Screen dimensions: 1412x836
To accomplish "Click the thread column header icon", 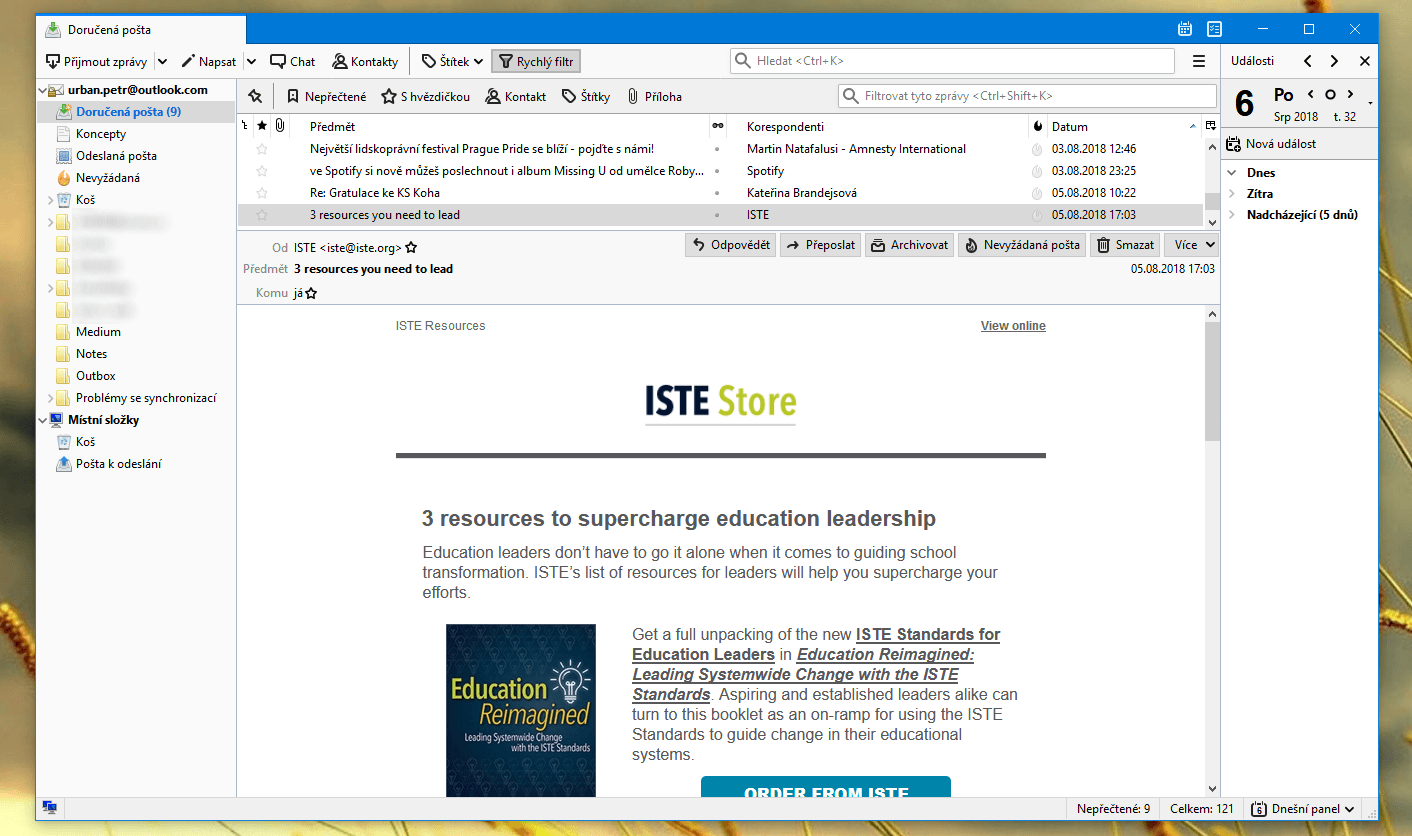I will pyautogui.click(x=245, y=126).
